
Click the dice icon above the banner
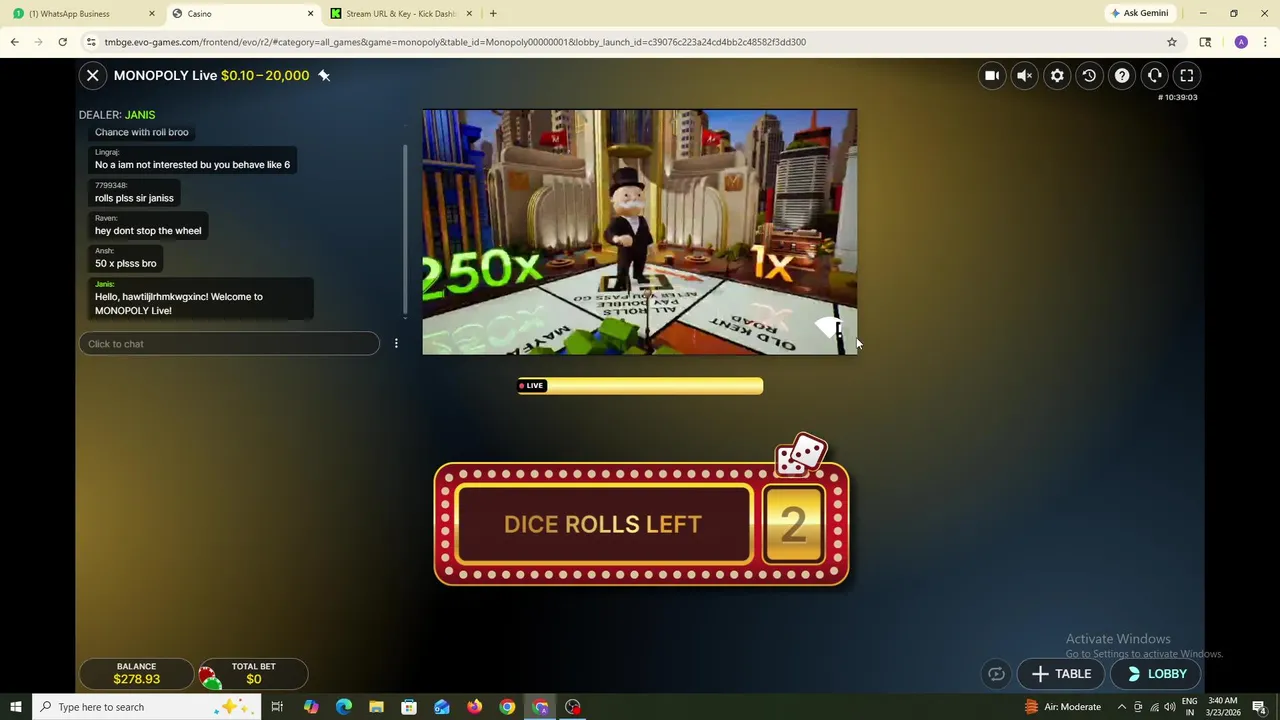coord(801,455)
